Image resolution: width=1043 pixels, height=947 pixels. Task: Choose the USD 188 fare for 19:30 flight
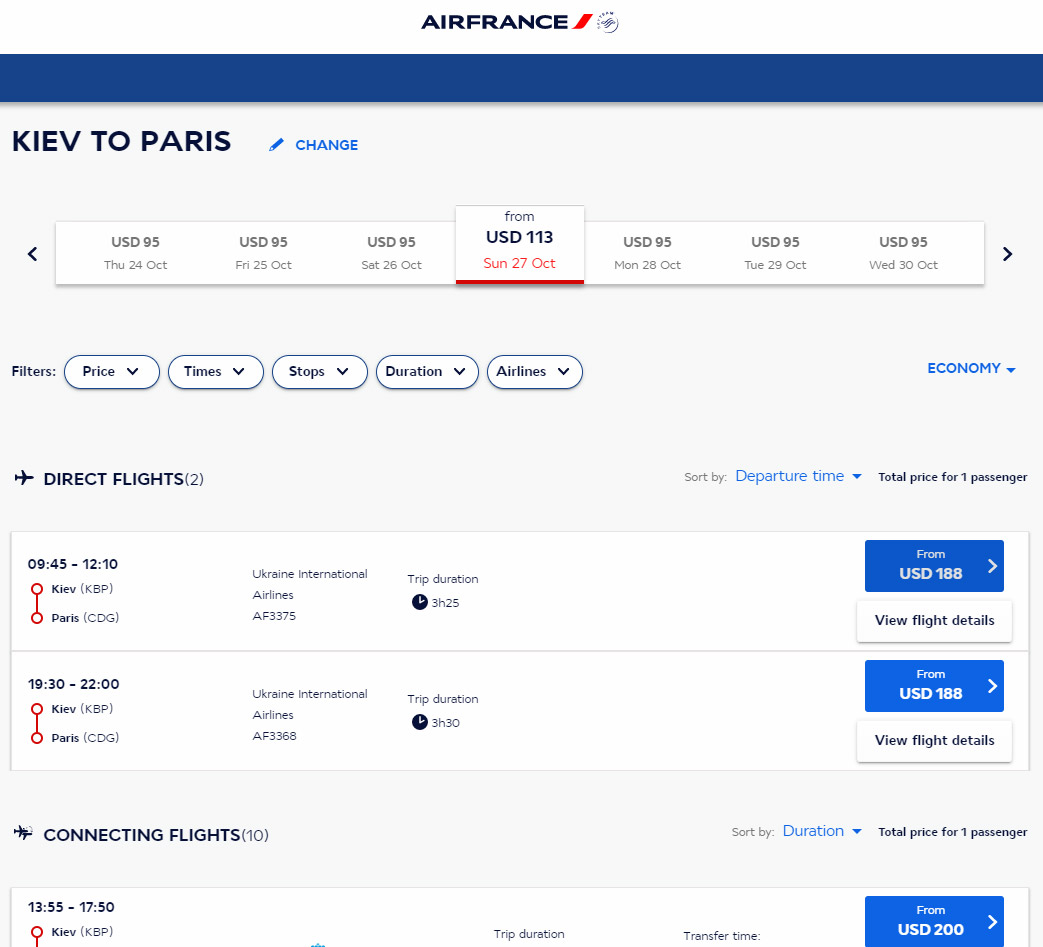click(x=934, y=686)
